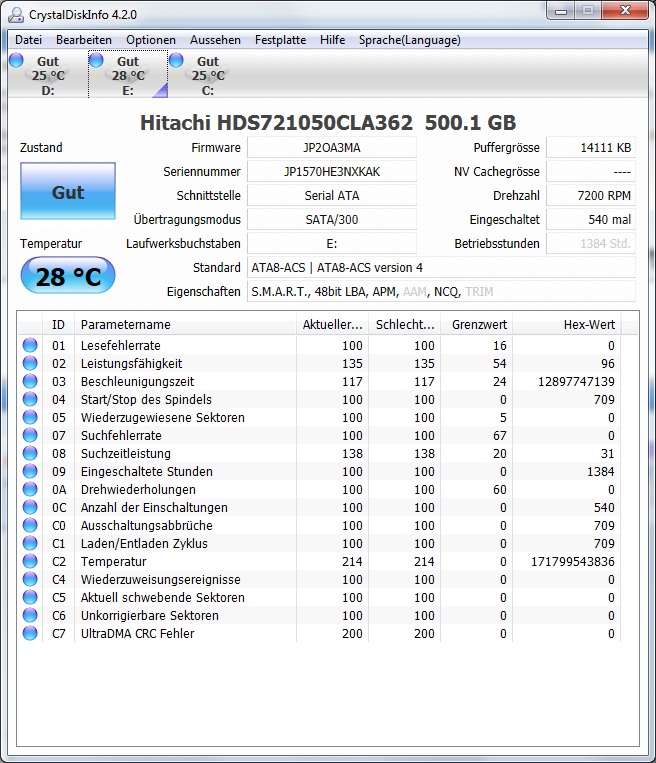This screenshot has width=656, height=763.
Task: Click hex value 171799543836
Action: 573,562
